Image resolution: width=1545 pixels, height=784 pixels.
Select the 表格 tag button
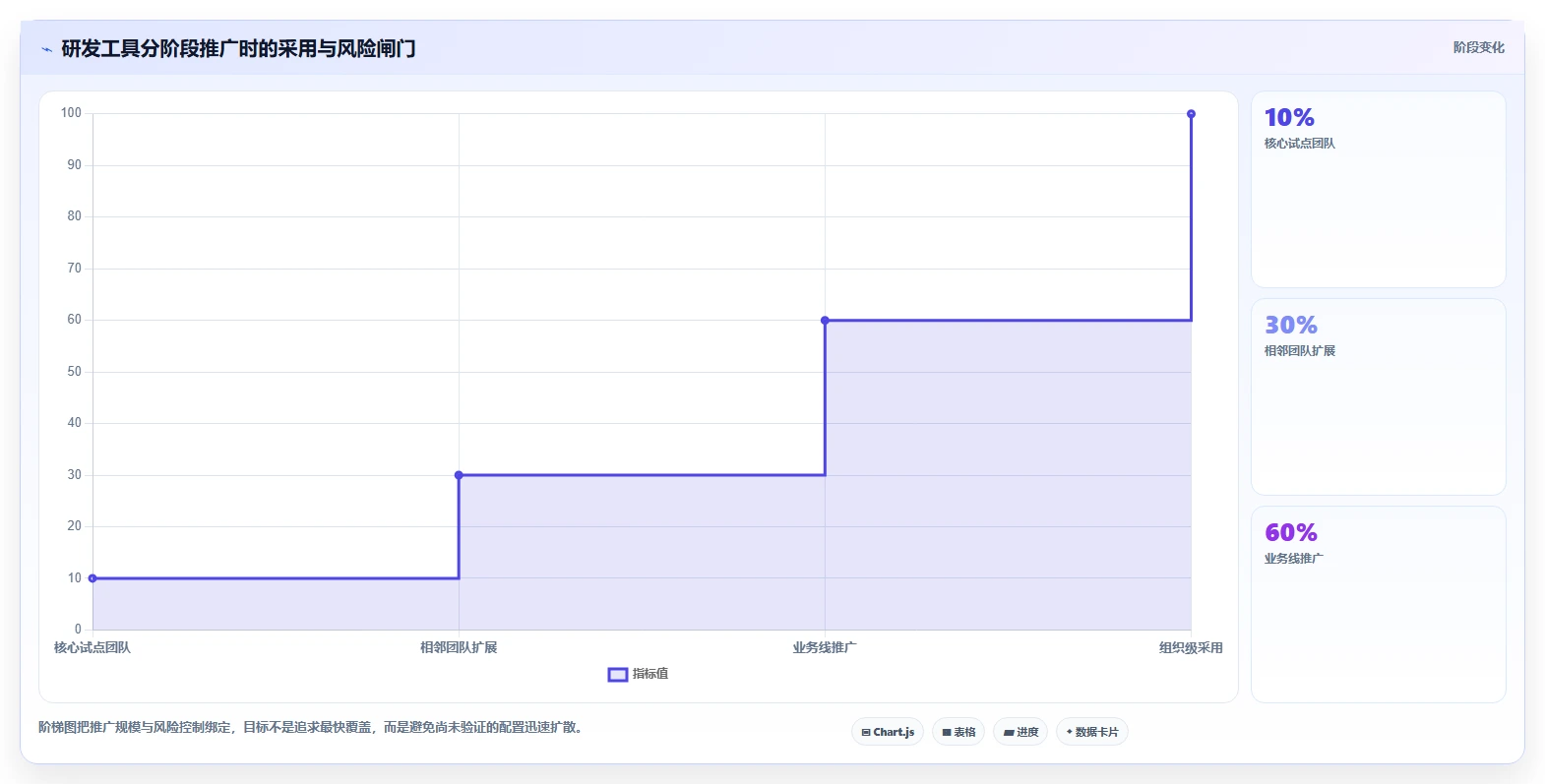958,732
